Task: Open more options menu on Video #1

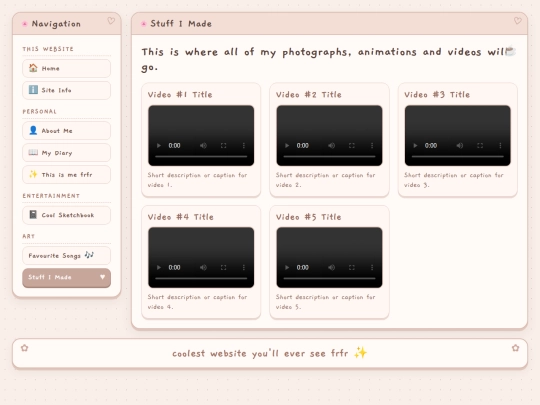Action: pyautogui.click(x=244, y=146)
